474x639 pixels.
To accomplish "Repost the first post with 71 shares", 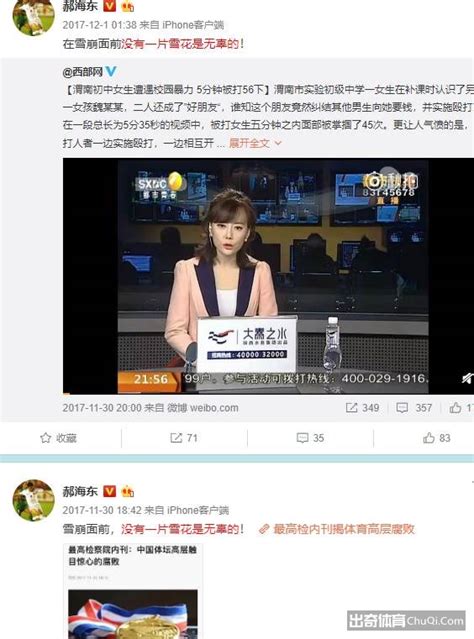I will [184, 438].
